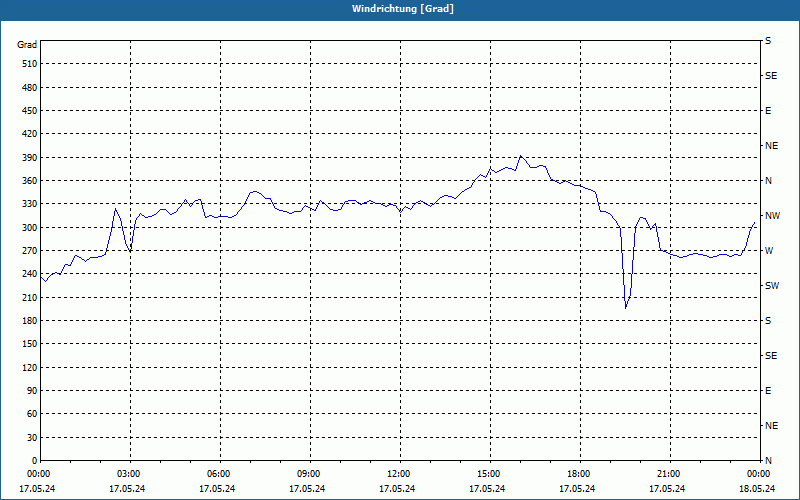Screen dimensions: 800x500
Task: Click the blue line's lowest dip near 19:30
Action: tap(626, 308)
